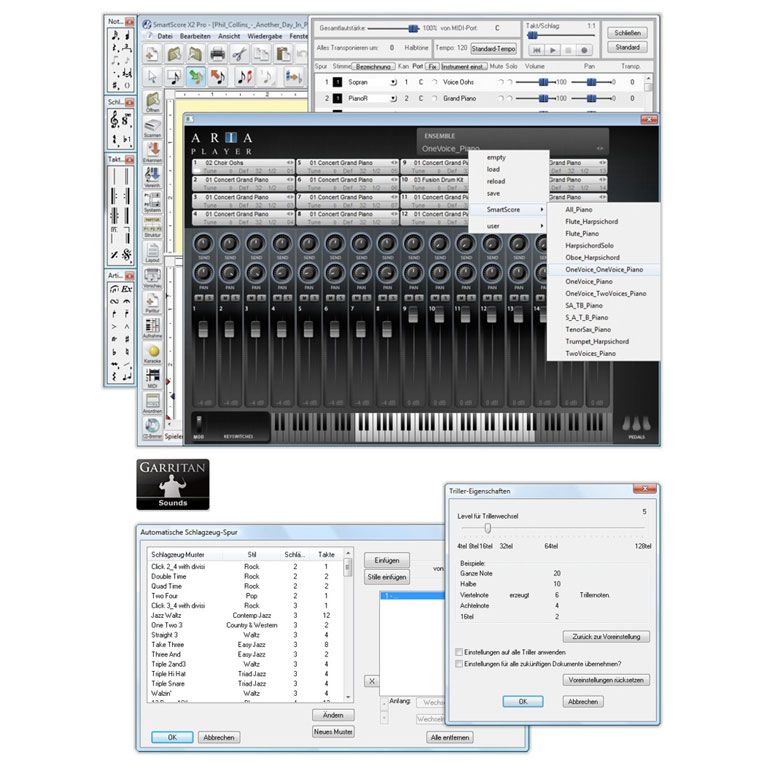Click OK in Triller-Eigenschaften dialog
Screen dimensions: 768x768
click(523, 701)
